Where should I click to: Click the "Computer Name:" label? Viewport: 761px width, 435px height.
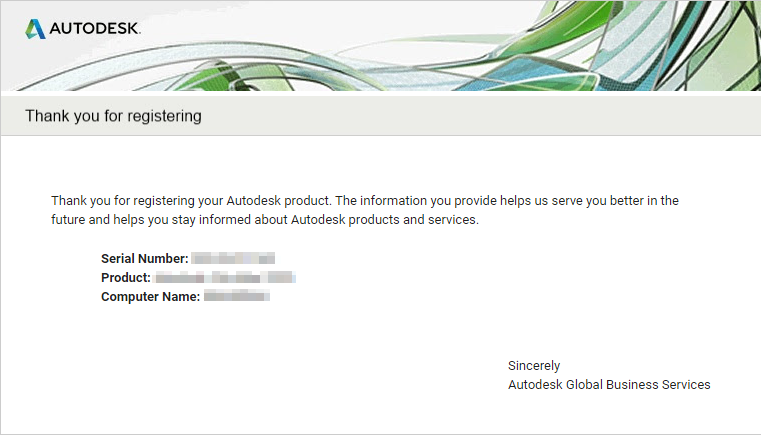pos(150,297)
